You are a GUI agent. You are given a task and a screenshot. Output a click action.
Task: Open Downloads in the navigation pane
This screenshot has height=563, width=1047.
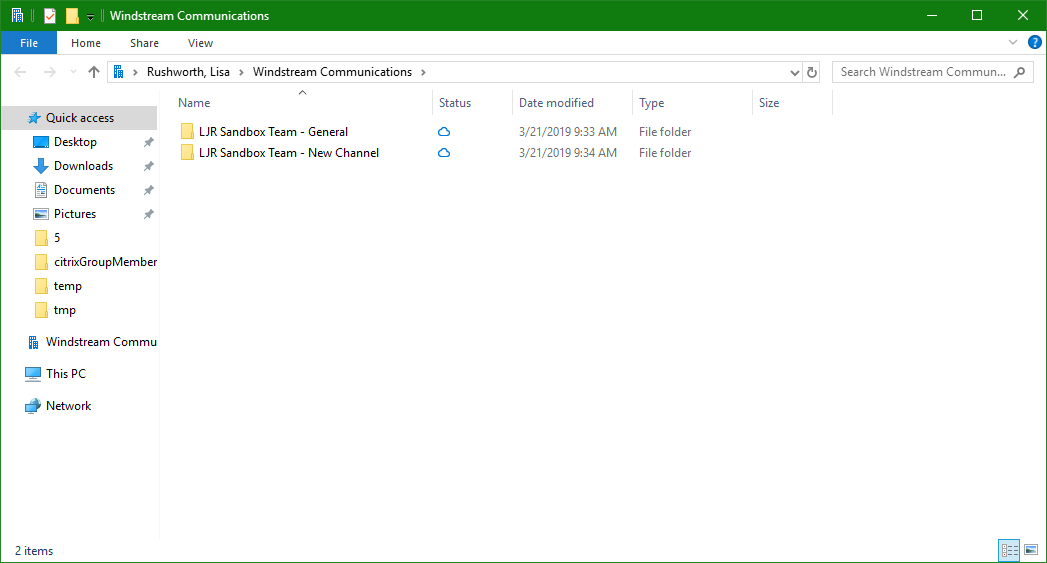pyautogui.click(x=83, y=166)
